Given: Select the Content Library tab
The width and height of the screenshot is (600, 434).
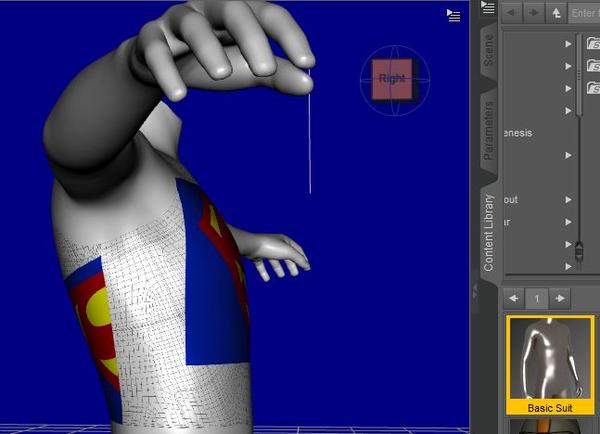Looking at the screenshot, I should (x=489, y=233).
